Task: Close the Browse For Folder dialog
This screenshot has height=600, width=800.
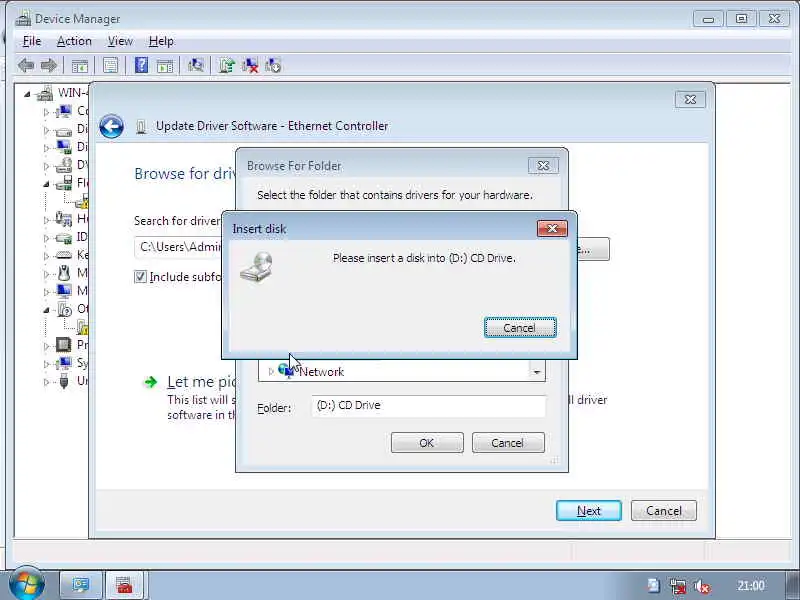Action: click(x=543, y=166)
